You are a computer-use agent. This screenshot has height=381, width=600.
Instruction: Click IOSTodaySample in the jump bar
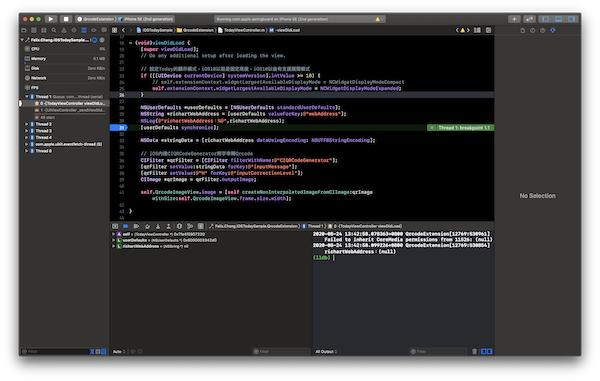155,30
